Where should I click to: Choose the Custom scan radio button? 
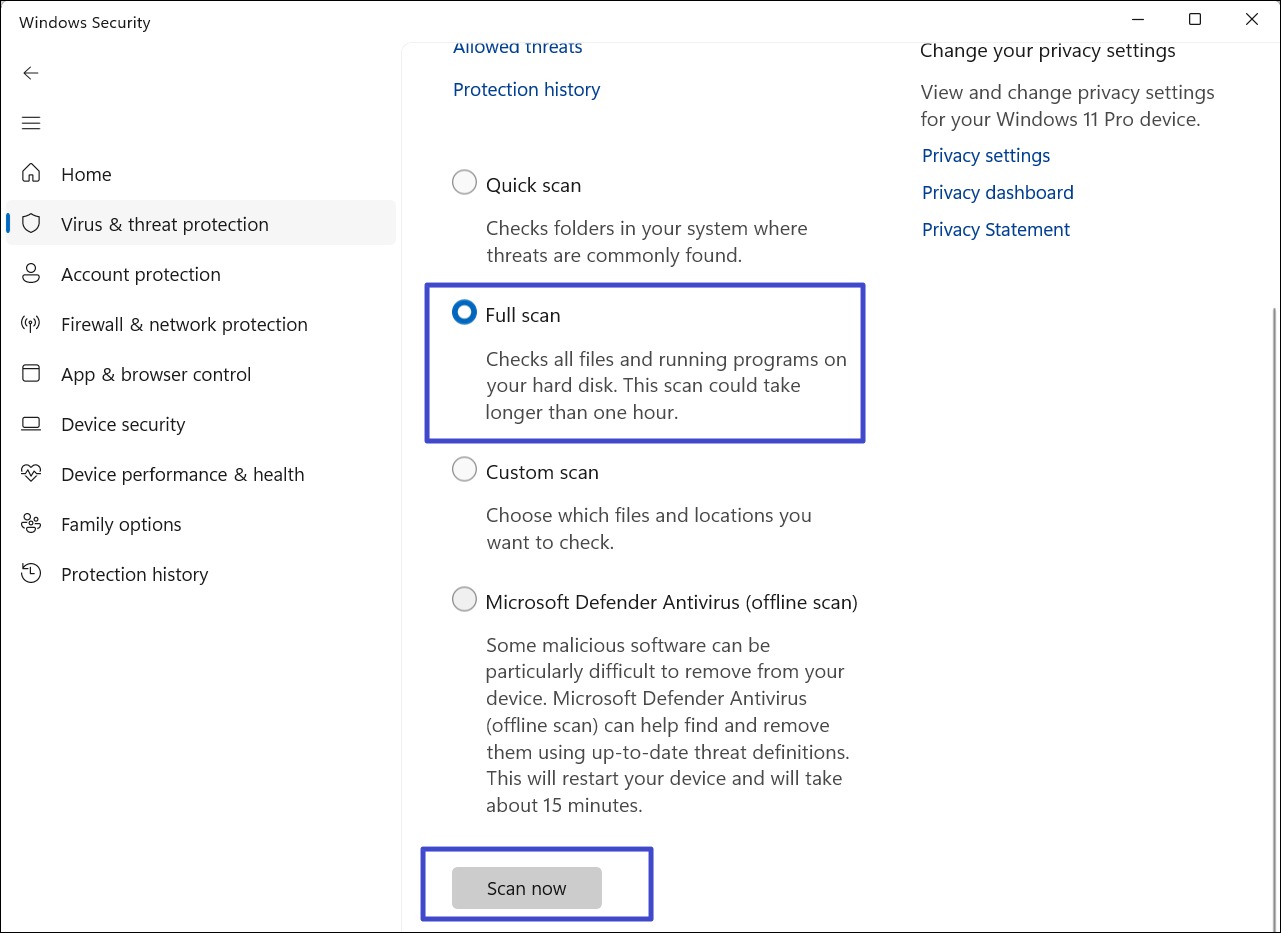pyautogui.click(x=464, y=470)
